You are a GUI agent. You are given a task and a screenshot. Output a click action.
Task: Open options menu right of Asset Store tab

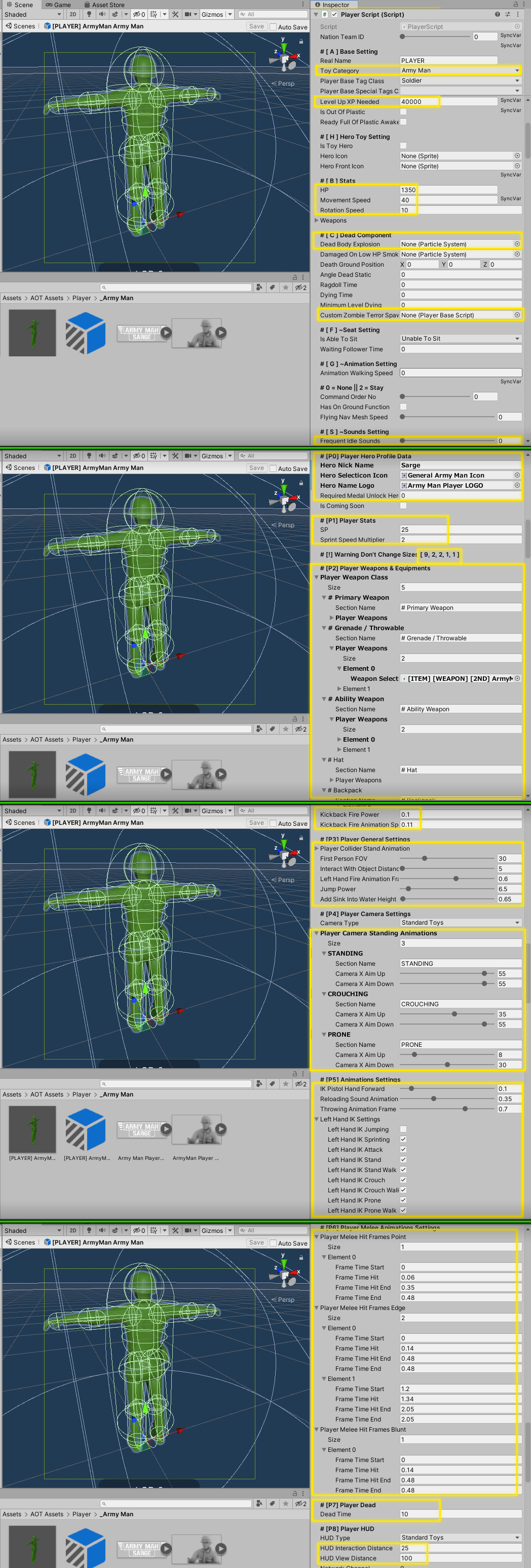tap(304, 4)
